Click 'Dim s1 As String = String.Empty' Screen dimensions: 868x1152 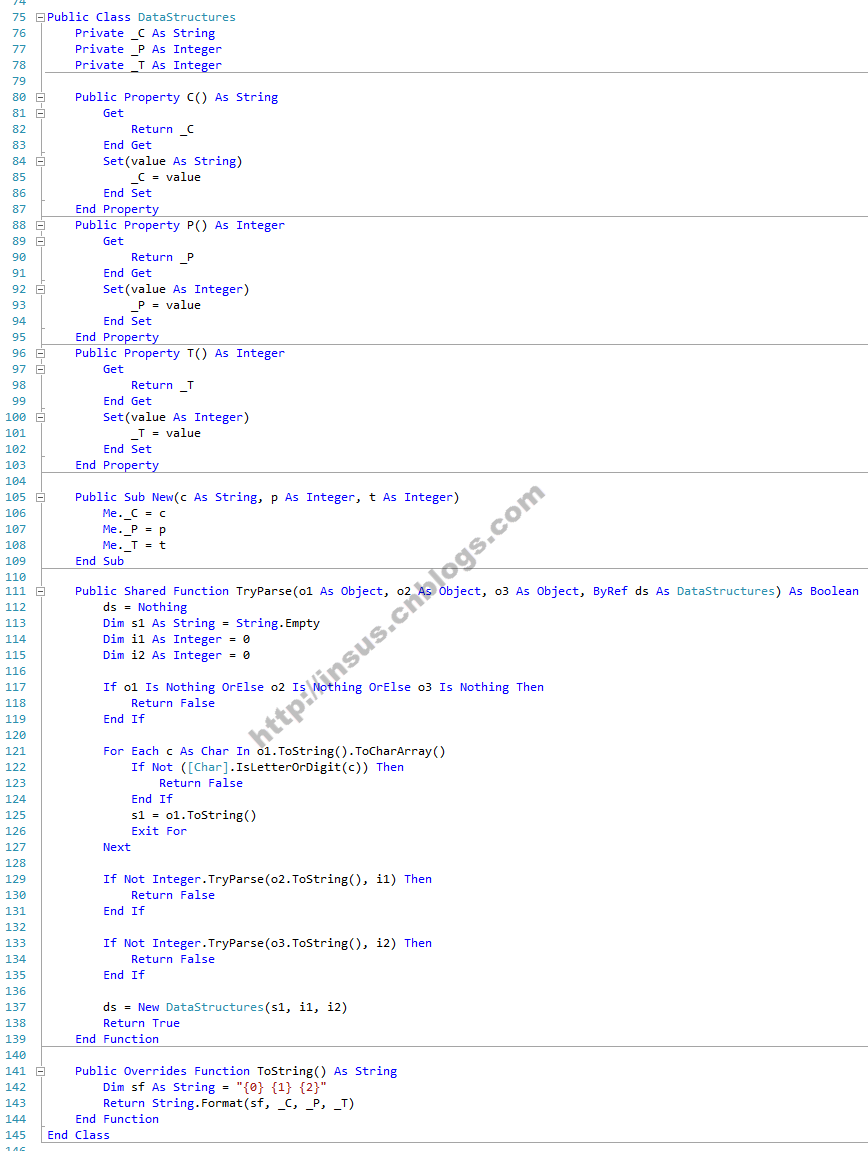[x=212, y=624]
